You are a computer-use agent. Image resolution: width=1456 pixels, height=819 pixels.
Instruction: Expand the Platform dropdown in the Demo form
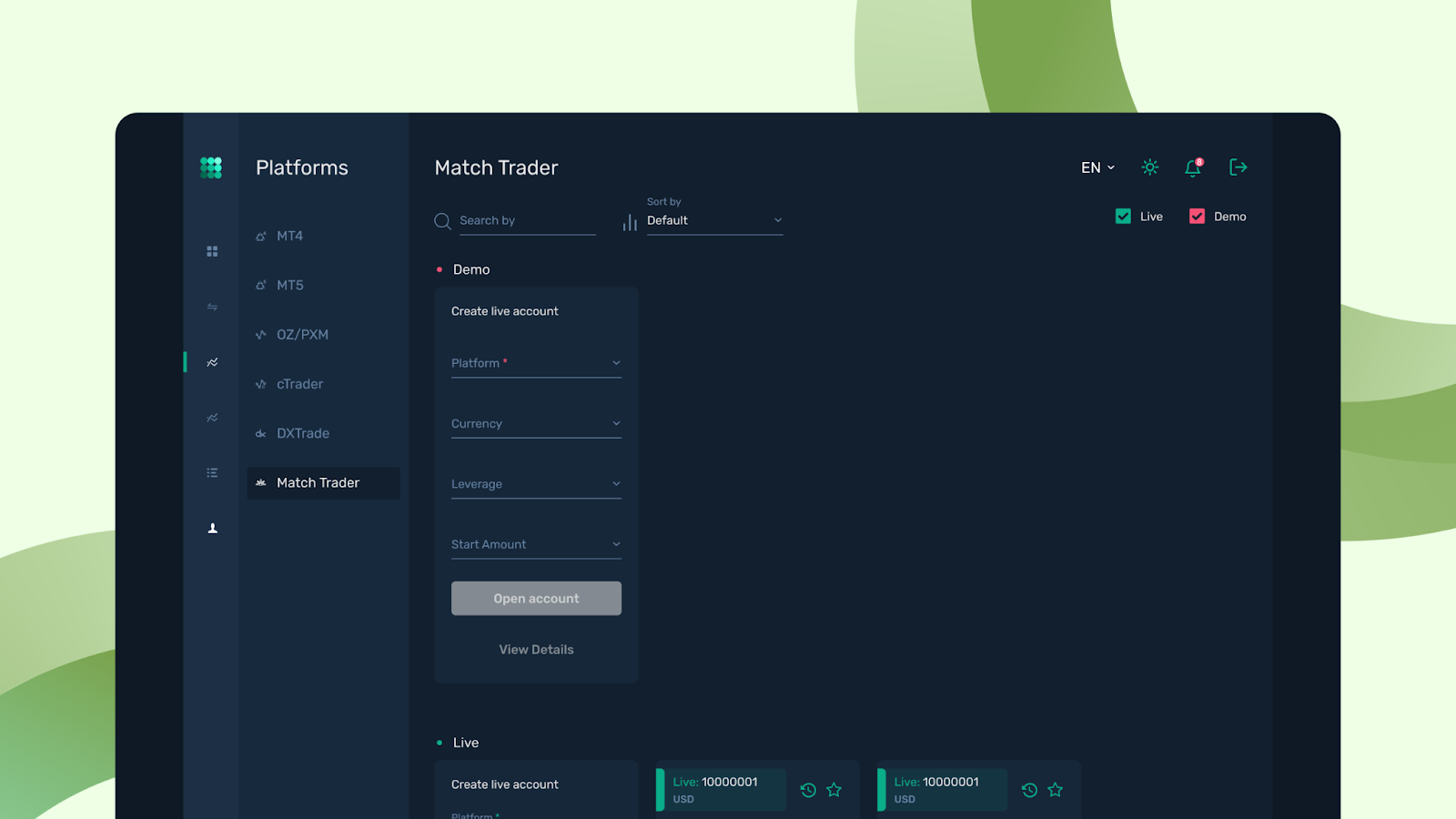click(x=536, y=363)
